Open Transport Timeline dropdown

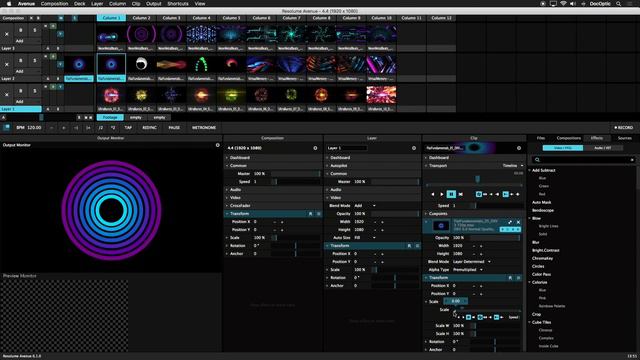pos(512,166)
